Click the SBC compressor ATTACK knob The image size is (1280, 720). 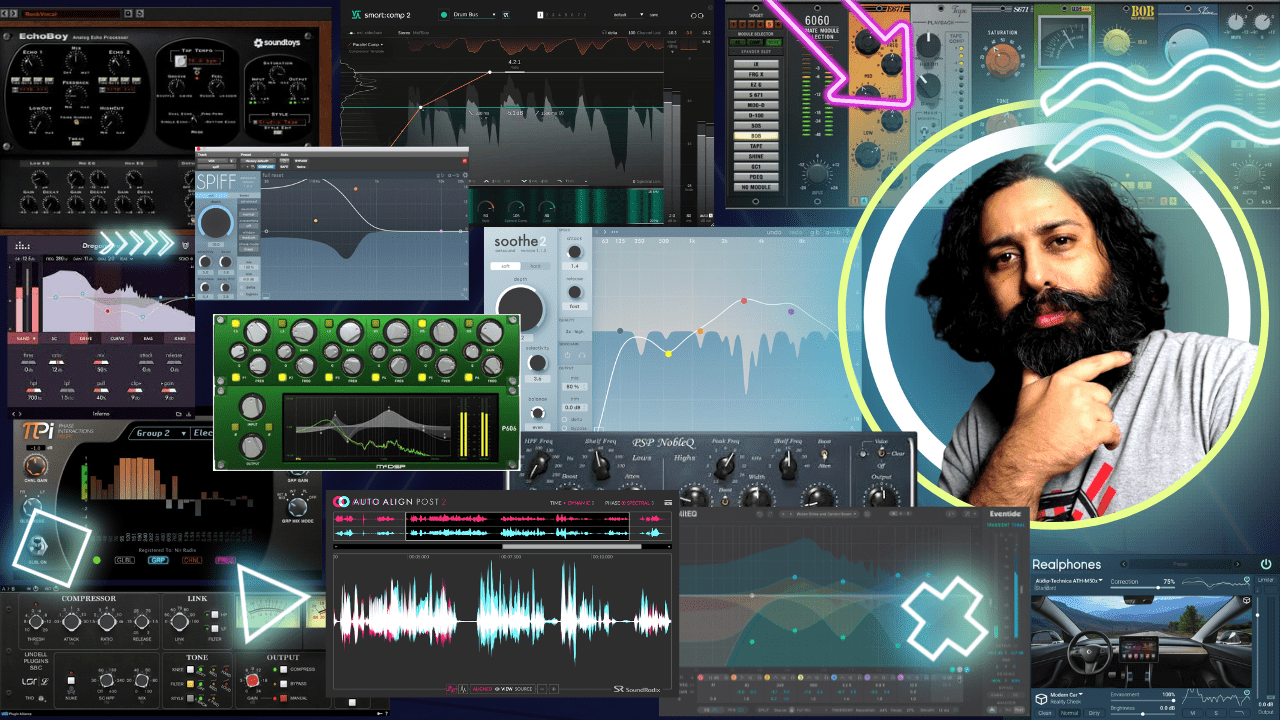tap(71, 622)
